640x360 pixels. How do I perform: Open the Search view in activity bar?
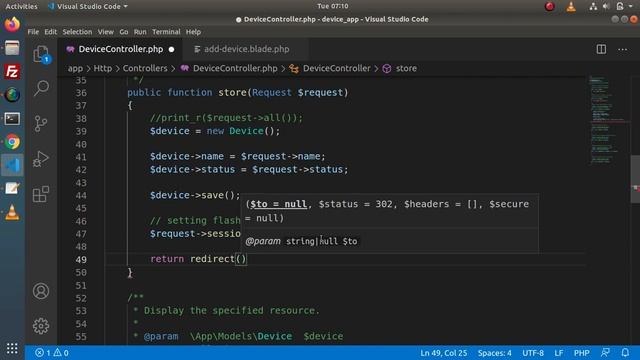(x=41, y=88)
